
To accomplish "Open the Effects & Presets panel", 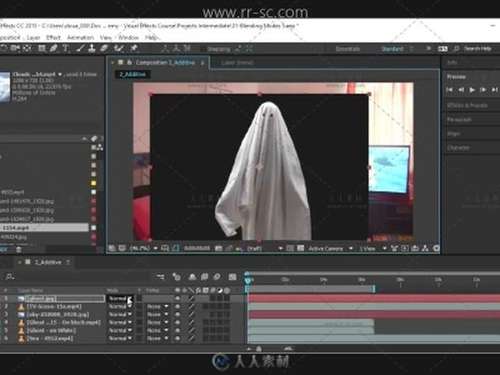I will (467, 105).
